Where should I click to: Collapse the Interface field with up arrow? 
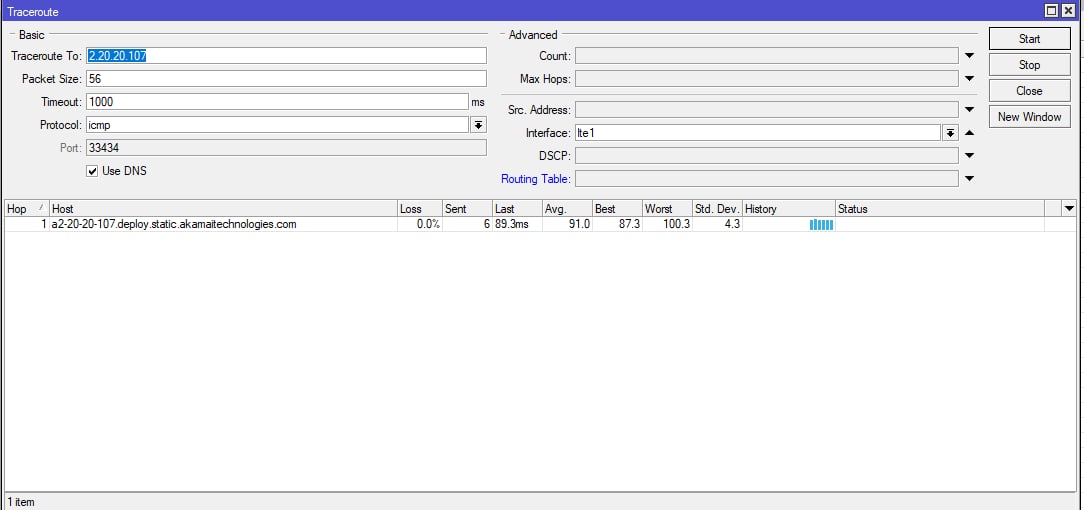969,133
